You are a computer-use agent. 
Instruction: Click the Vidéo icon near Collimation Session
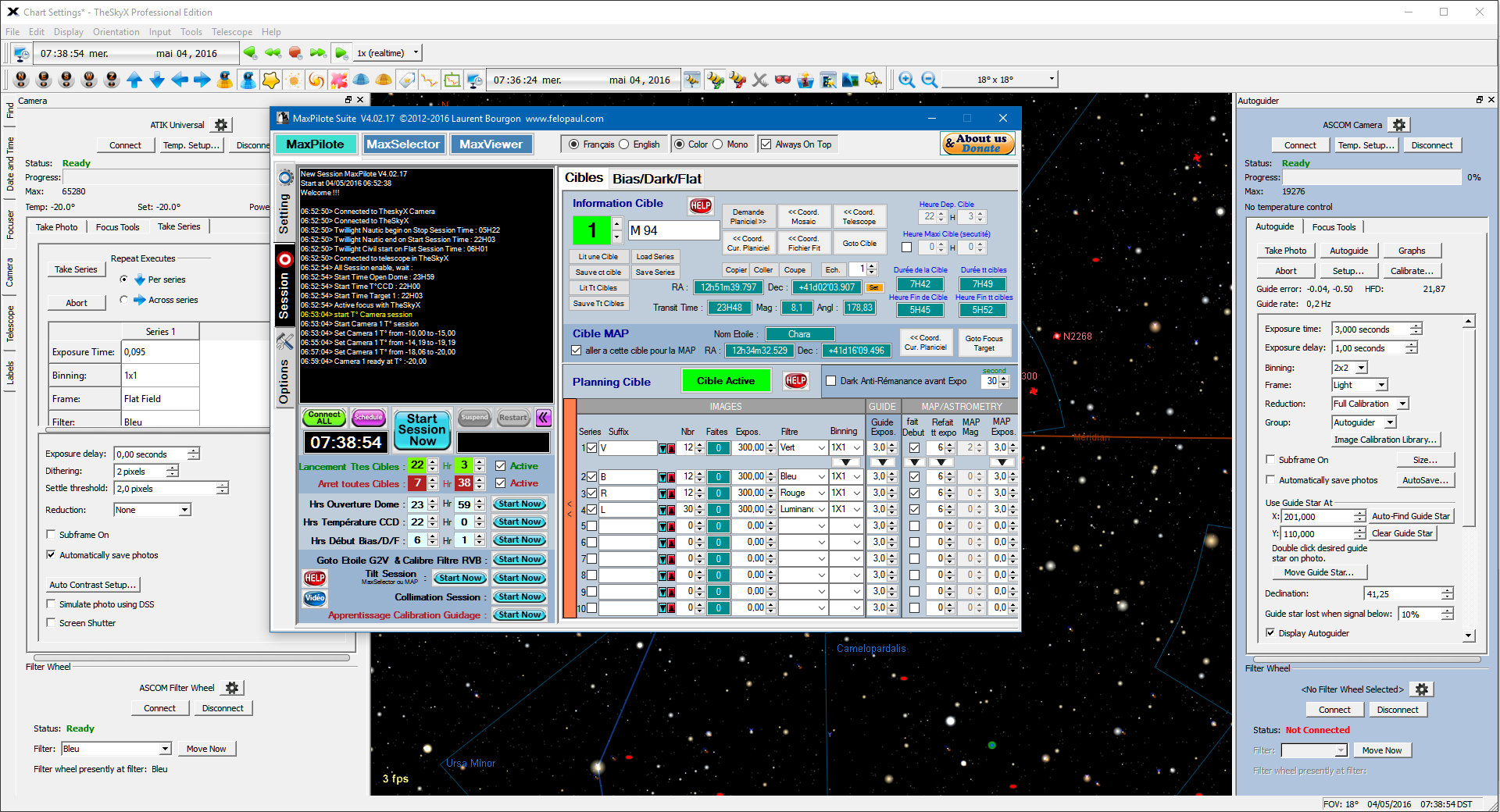pyautogui.click(x=315, y=598)
